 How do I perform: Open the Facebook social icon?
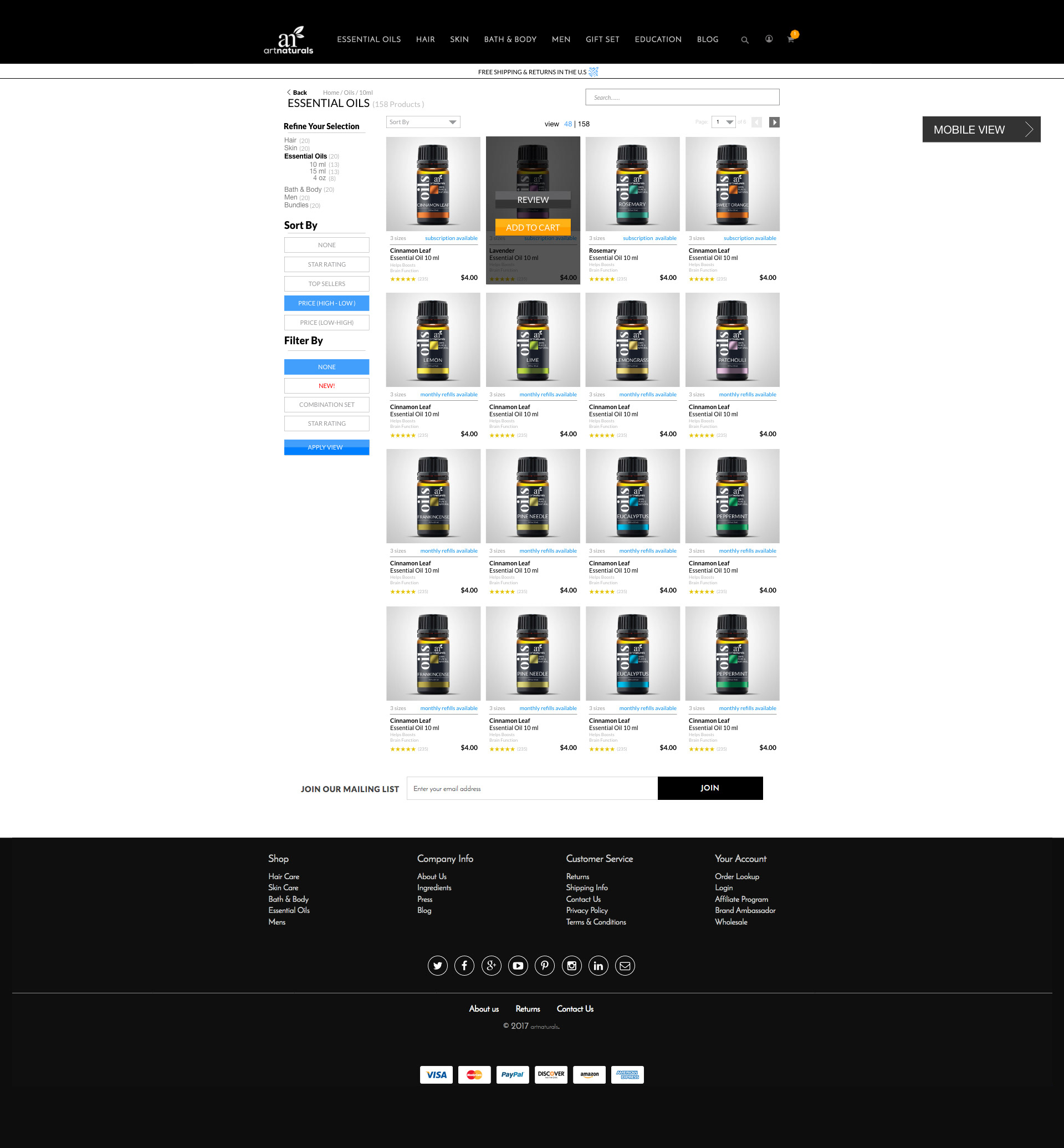464,966
